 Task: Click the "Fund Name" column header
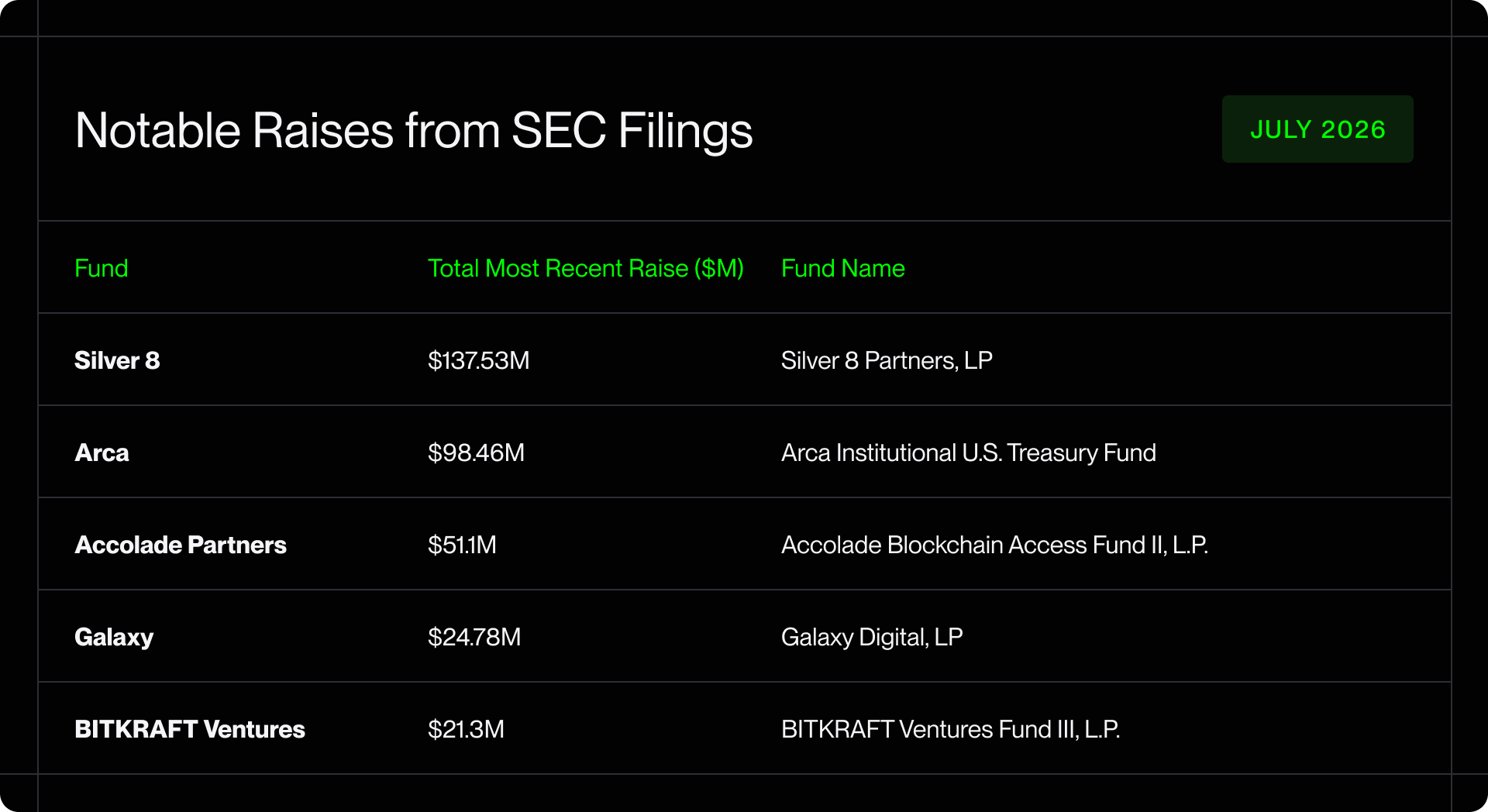click(x=843, y=268)
